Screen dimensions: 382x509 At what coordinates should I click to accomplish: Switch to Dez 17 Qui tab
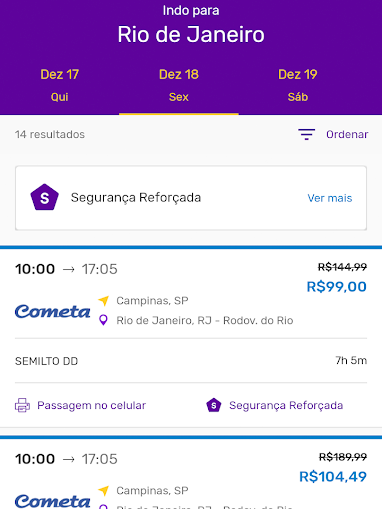(60, 85)
